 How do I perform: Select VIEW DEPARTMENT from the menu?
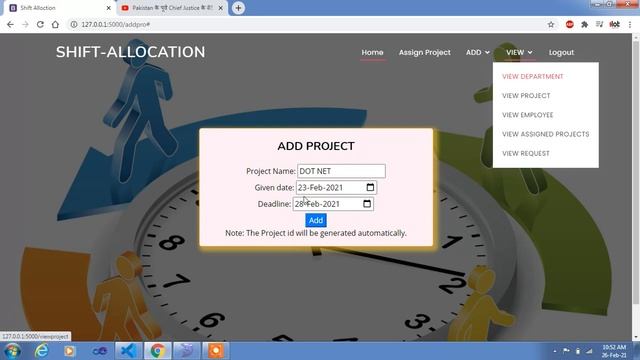click(x=533, y=76)
